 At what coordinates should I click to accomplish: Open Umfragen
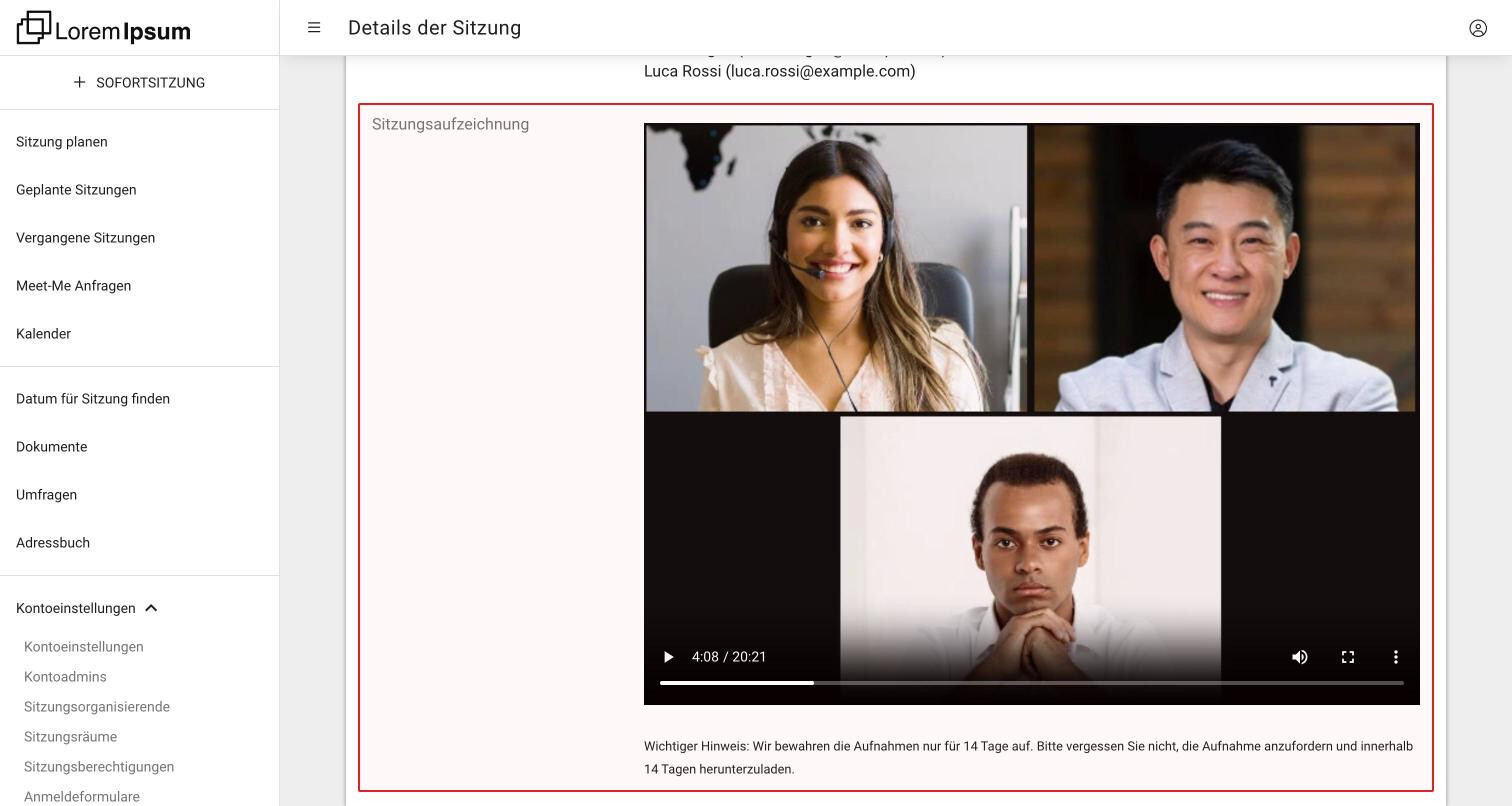point(46,495)
